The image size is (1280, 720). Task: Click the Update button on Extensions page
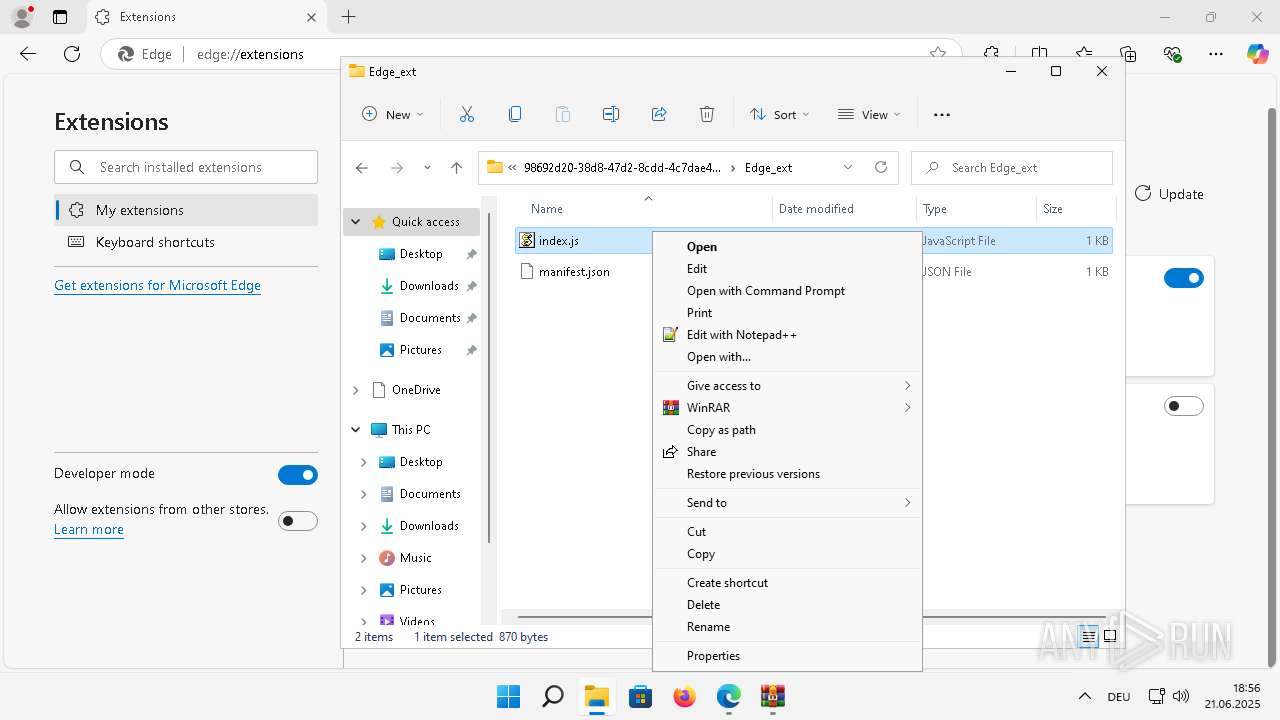pyautogui.click(x=1169, y=194)
